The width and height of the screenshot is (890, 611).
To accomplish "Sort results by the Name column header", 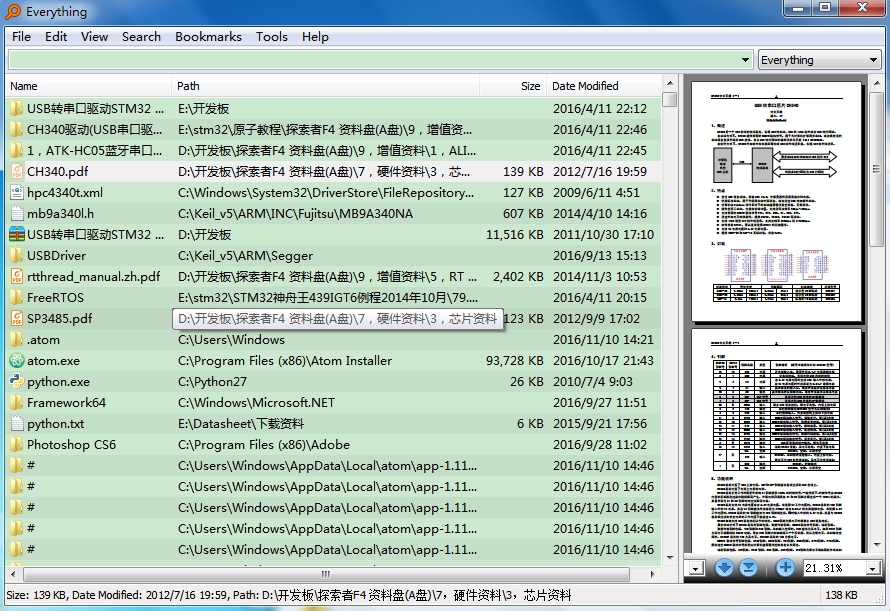I will tap(89, 86).
